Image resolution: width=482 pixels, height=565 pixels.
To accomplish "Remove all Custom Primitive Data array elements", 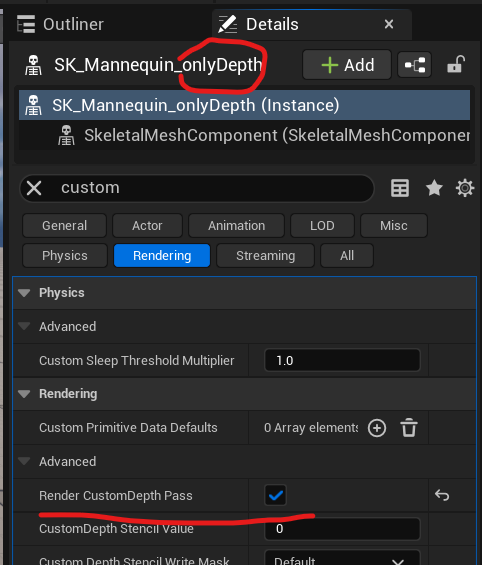I will (409, 428).
